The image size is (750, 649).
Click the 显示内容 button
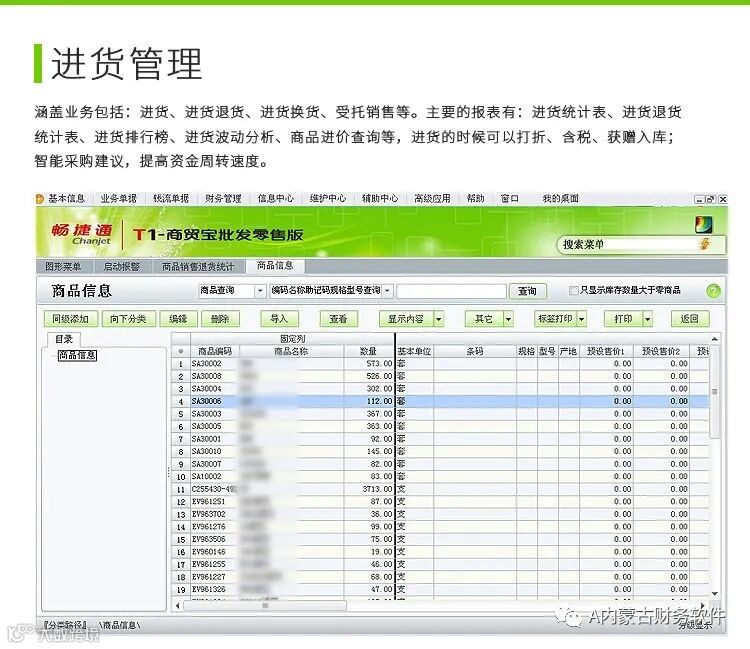point(406,319)
